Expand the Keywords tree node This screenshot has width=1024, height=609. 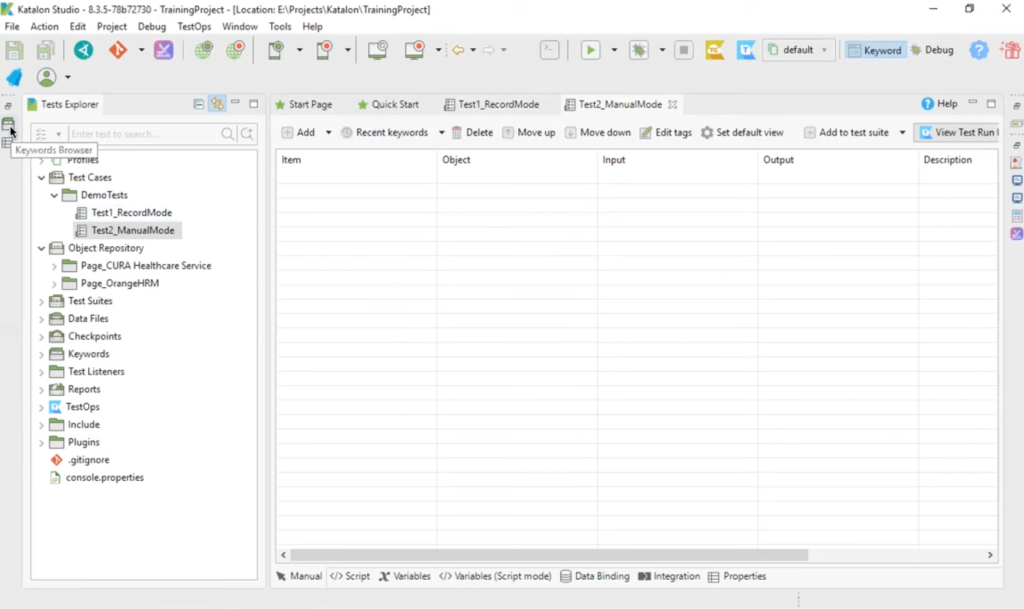pos(42,354)
